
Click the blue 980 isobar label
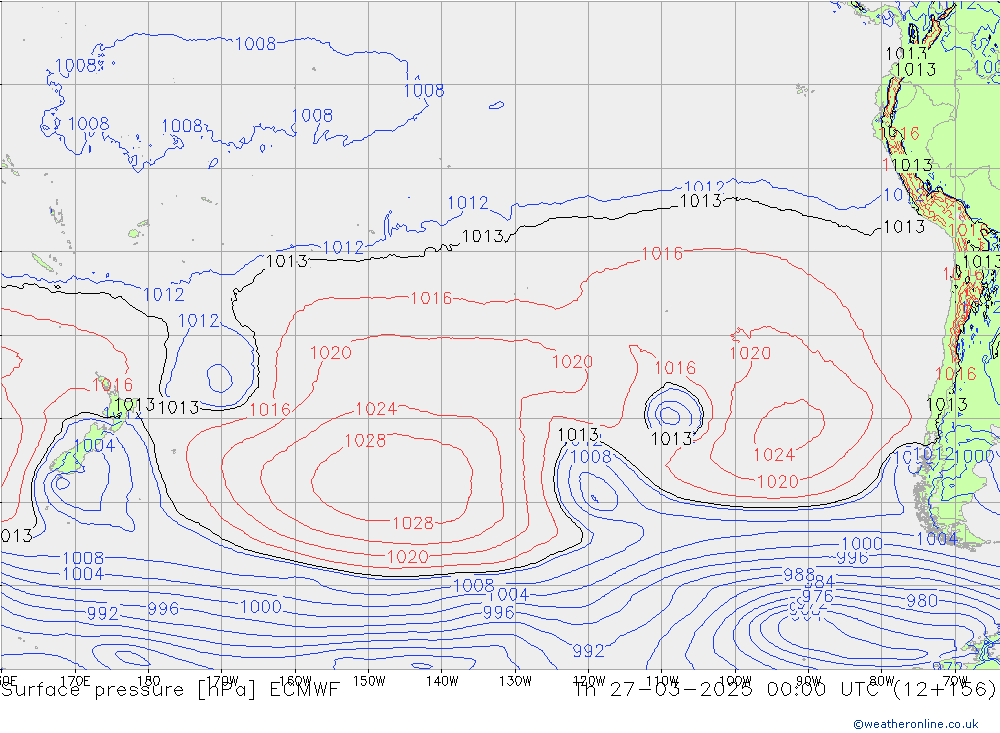click(x=922, y=601)
